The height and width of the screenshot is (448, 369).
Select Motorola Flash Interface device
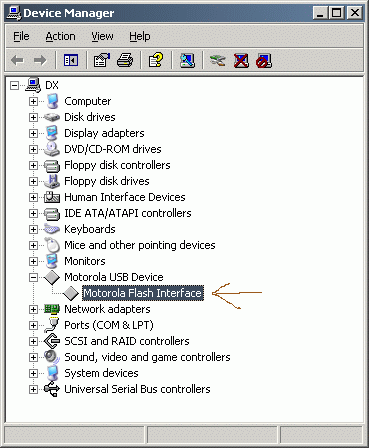pos(143,293)
